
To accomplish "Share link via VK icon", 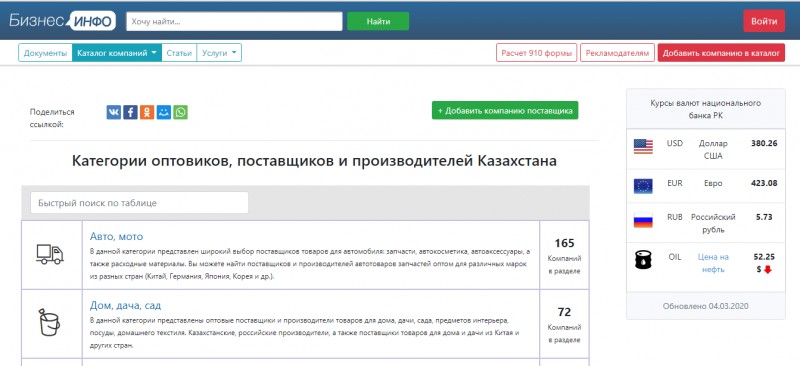I will [114, 112].
